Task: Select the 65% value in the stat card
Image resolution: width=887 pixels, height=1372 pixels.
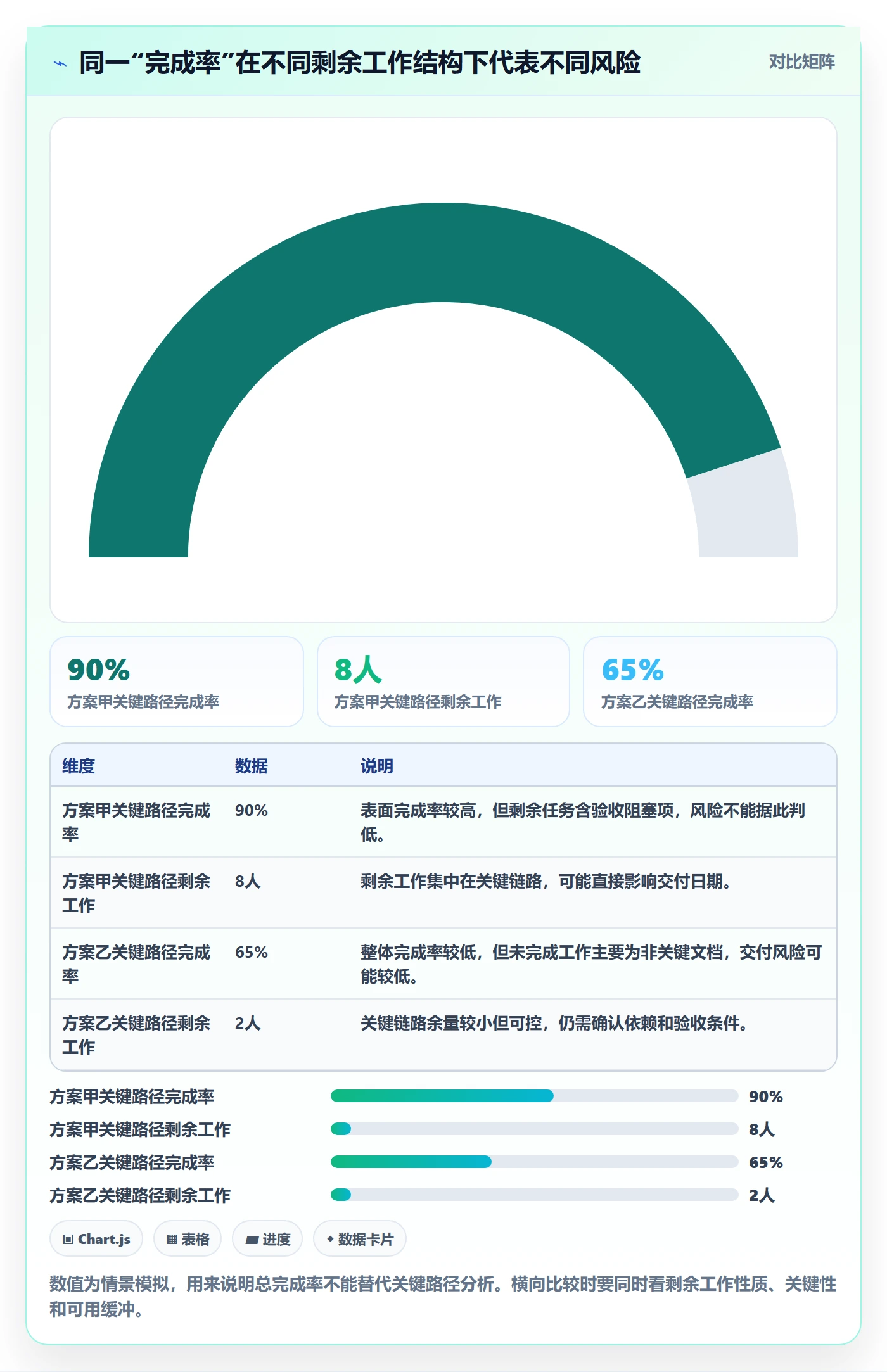Action: [632, 670]
